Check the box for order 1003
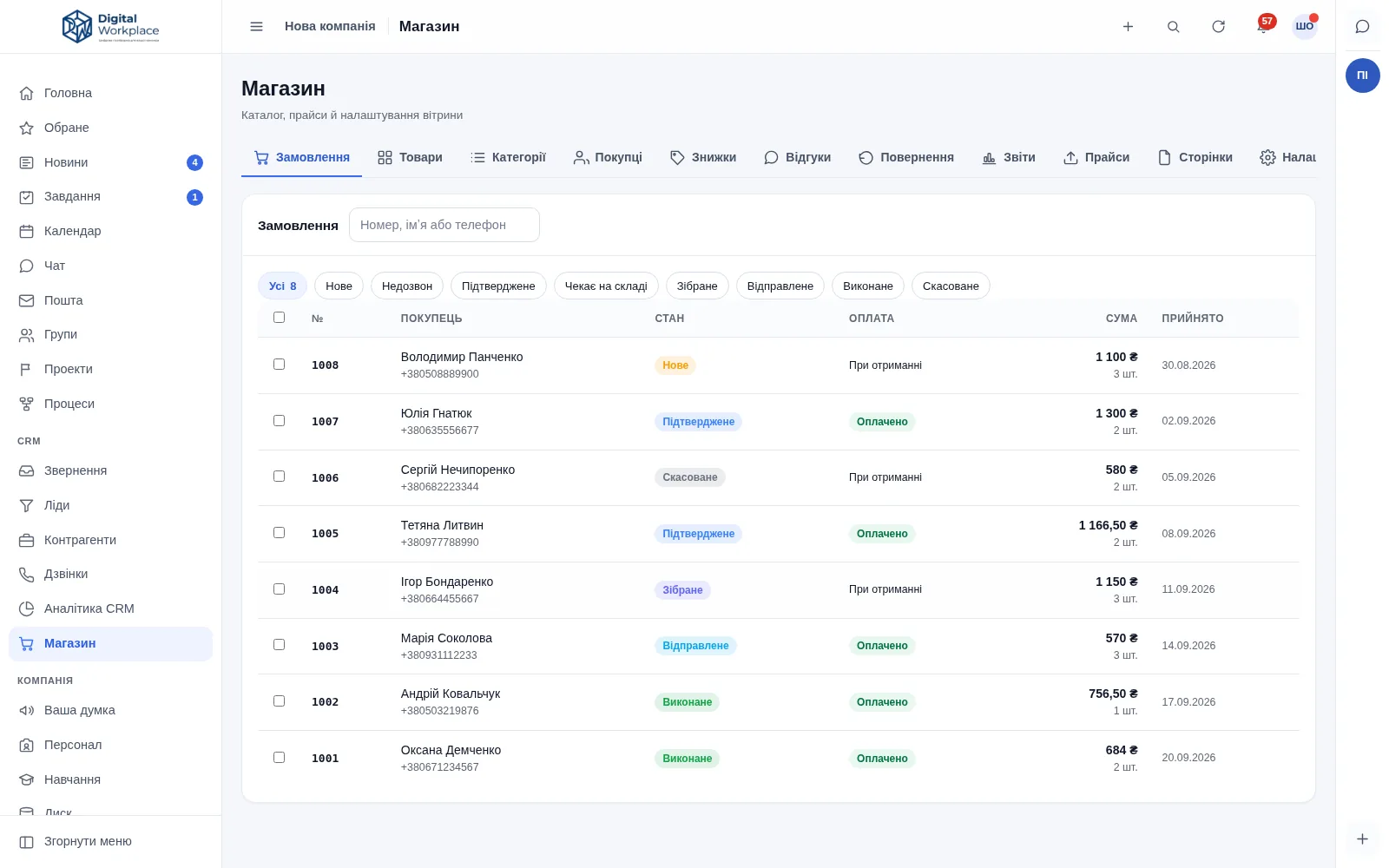 (279, 645)
